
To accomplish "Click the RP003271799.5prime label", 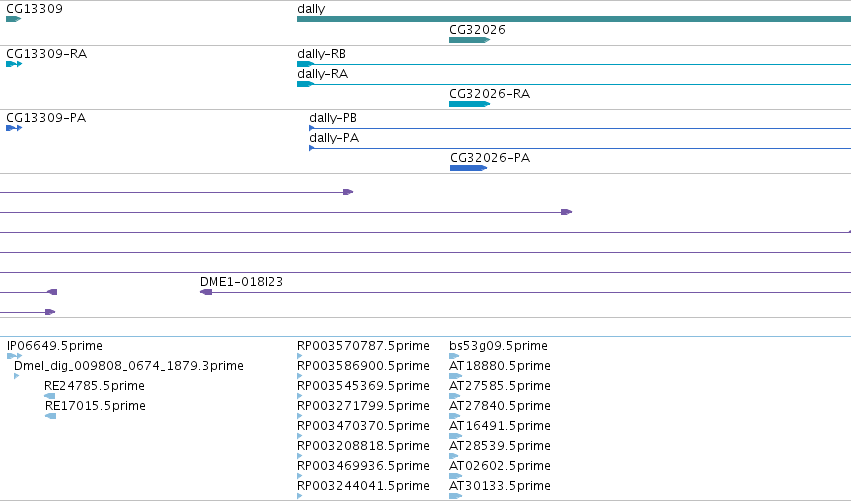I will pos(363,407).
